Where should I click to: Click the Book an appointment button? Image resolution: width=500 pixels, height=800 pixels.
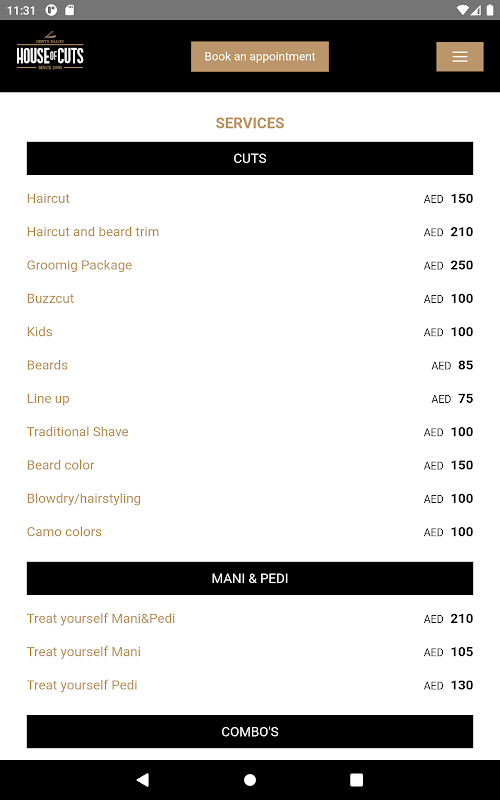click(x=260, y=57)
